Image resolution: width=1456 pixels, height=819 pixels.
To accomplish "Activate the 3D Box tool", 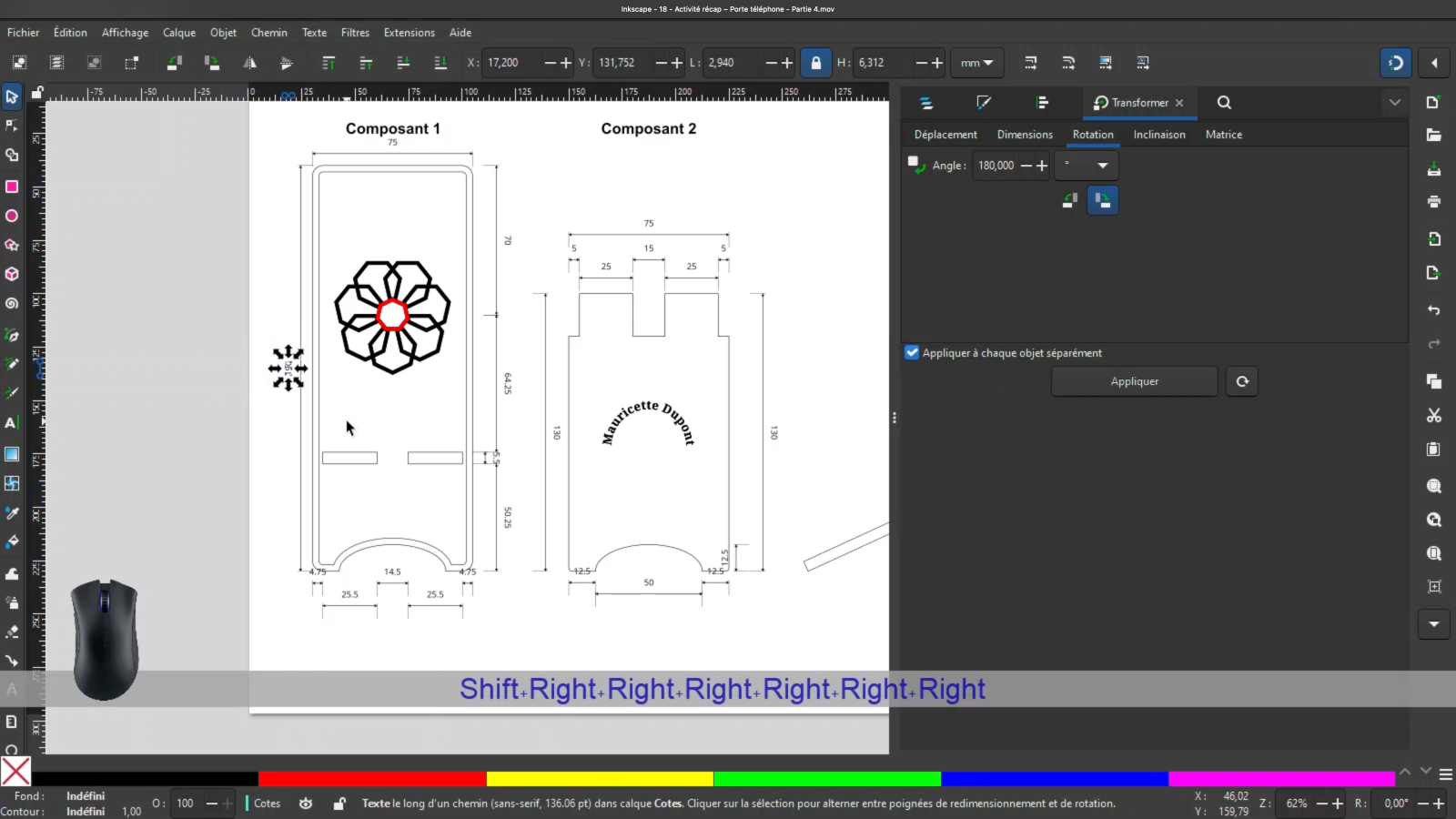I will point(12,274).
